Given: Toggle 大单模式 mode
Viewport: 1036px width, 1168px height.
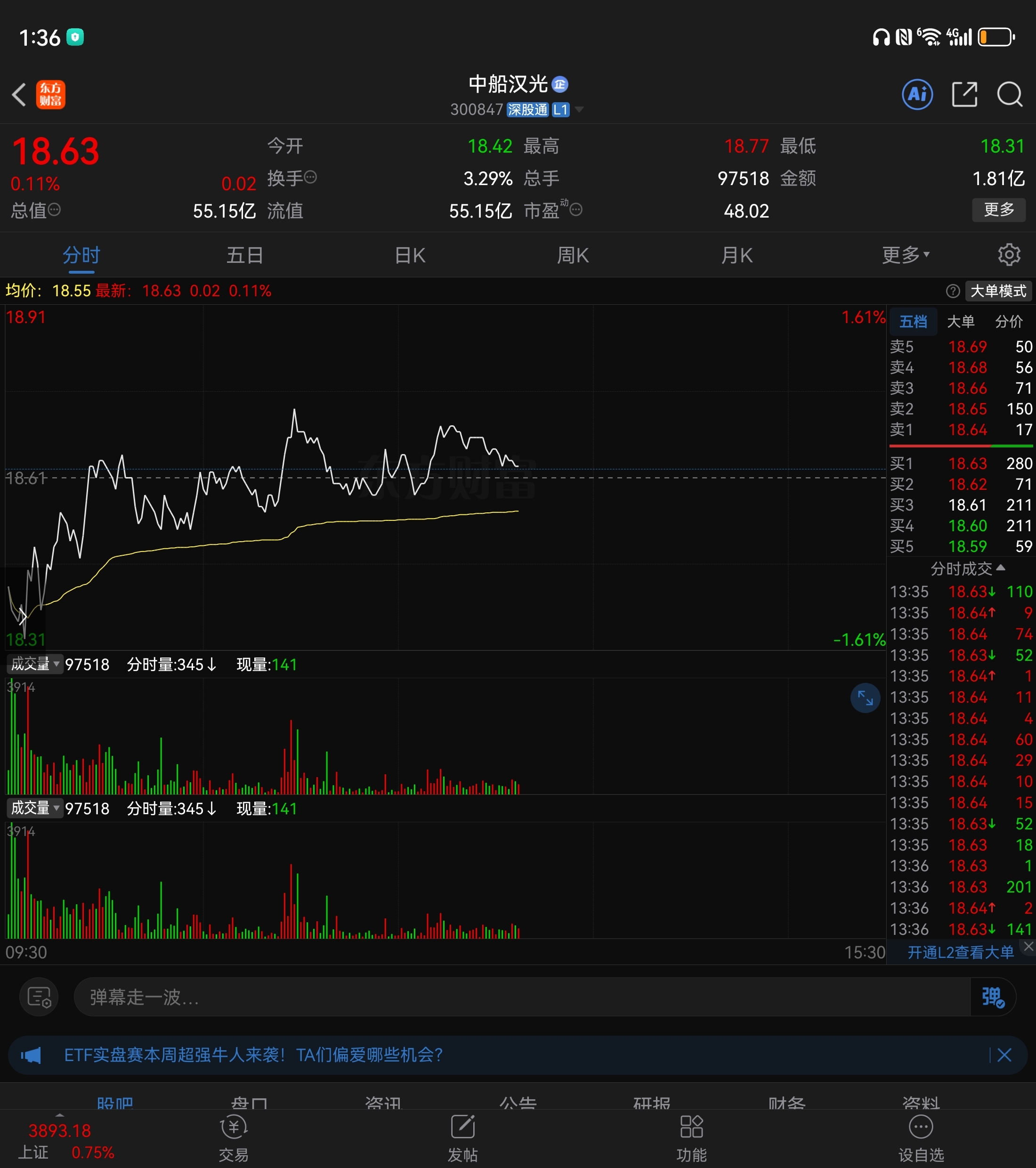Looking at the screenshot, I should (998, 291).
